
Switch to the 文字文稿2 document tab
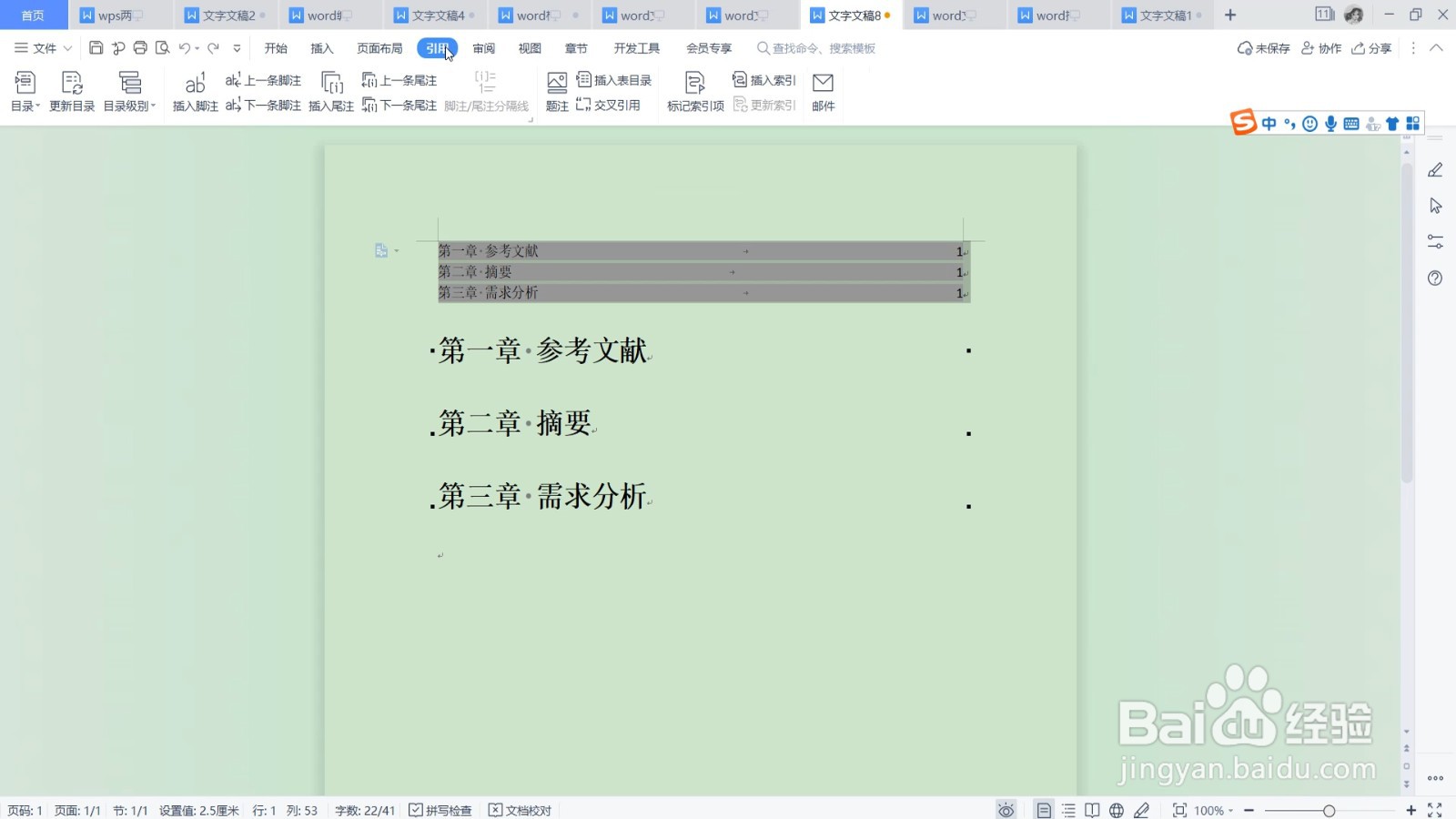click(227, 15)
